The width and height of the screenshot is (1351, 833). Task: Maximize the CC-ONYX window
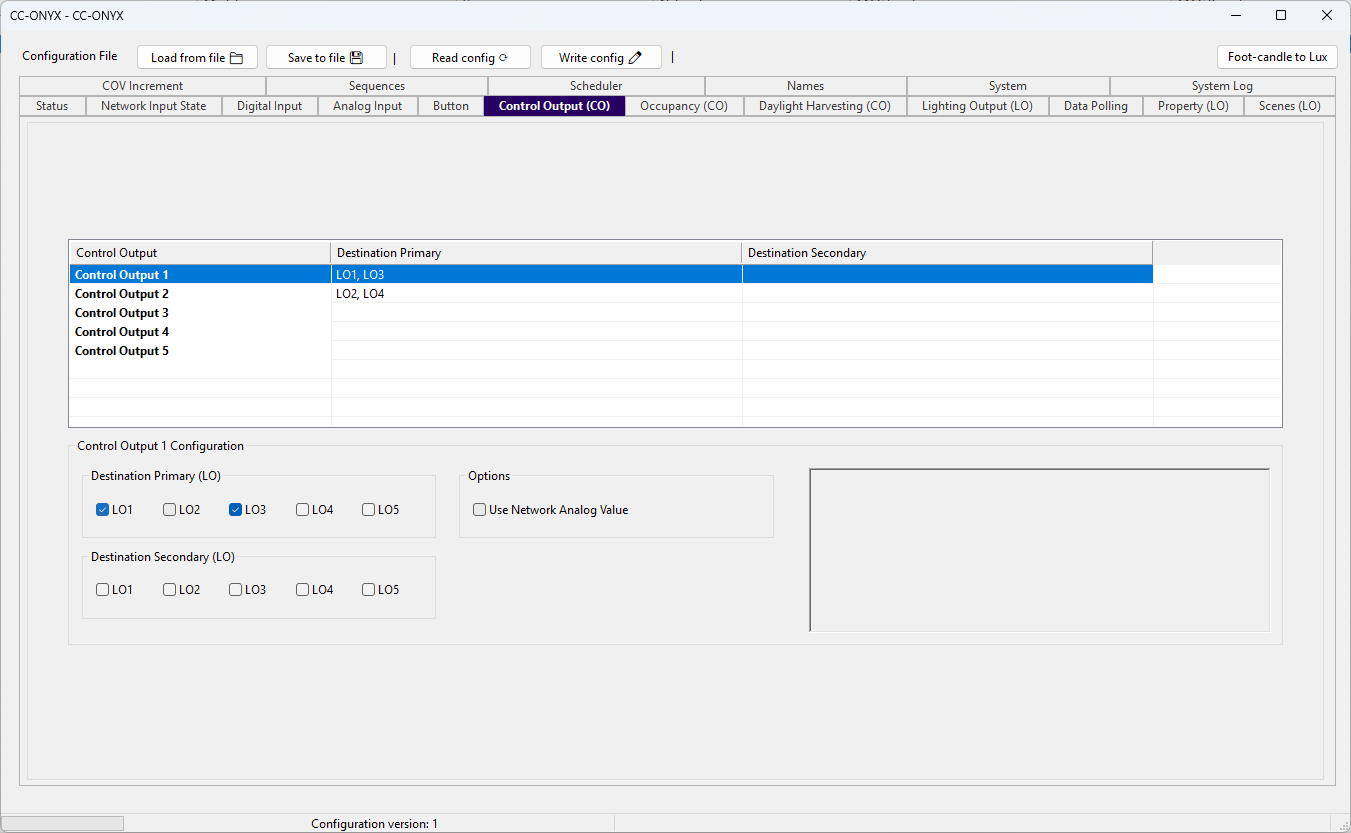click(x=1281, y=15)
